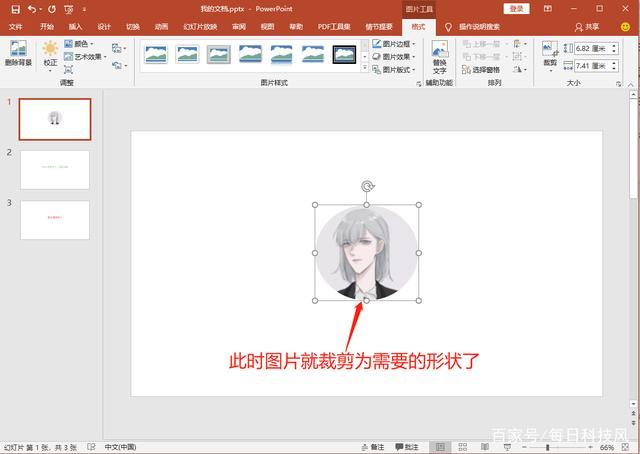Select slide 3 thumbnail
The height and width of the screenshot is (454, 640).
tap(55, 220)
